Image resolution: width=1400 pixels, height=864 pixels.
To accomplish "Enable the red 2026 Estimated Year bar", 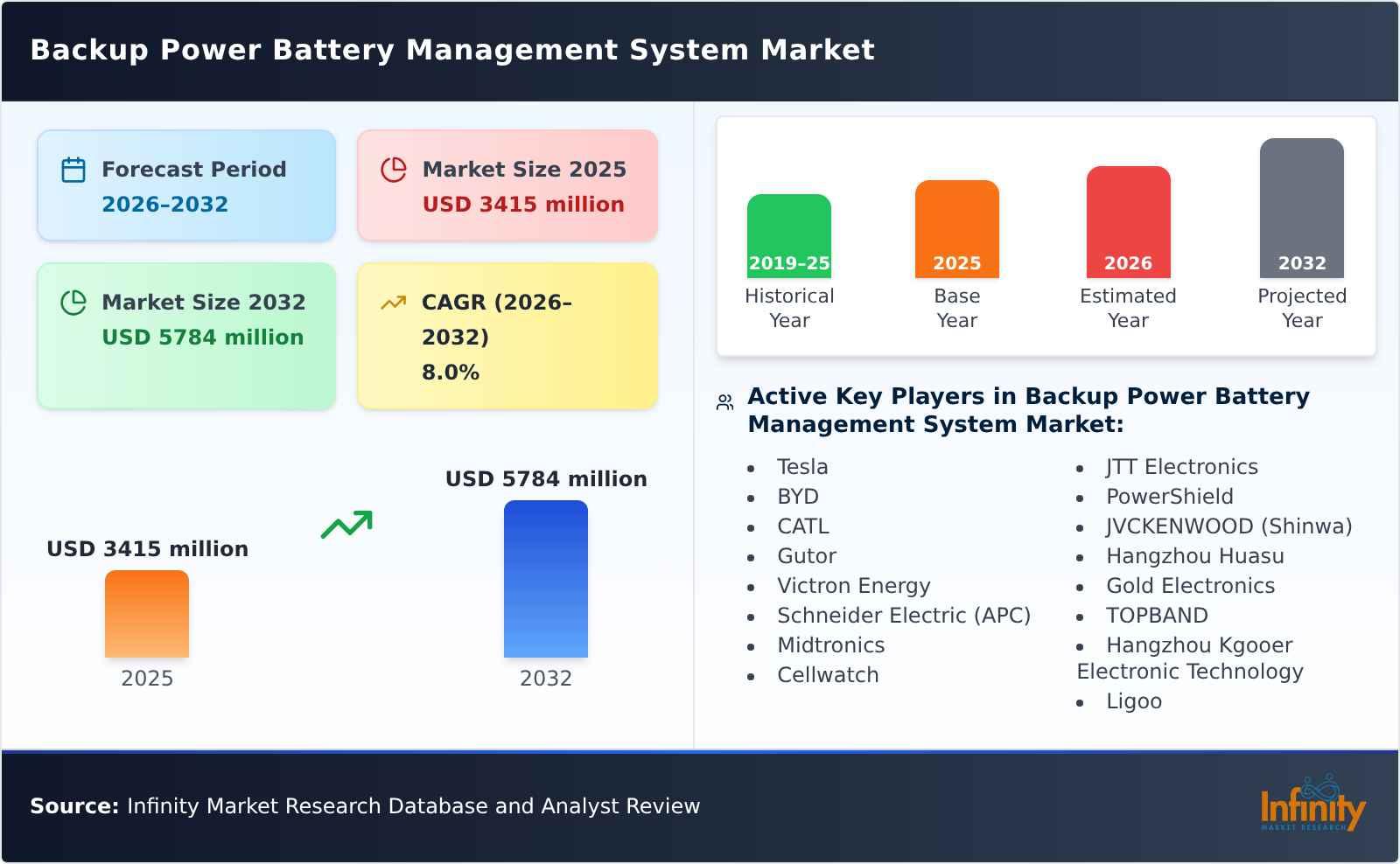I will (x=1128, y=219).
